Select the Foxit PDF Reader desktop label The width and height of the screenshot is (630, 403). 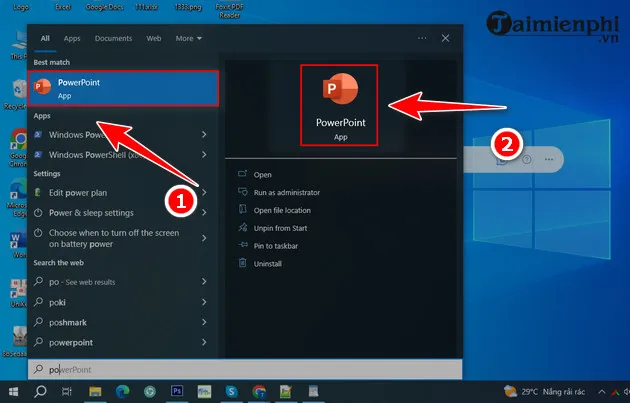click(x=230, y=11)
